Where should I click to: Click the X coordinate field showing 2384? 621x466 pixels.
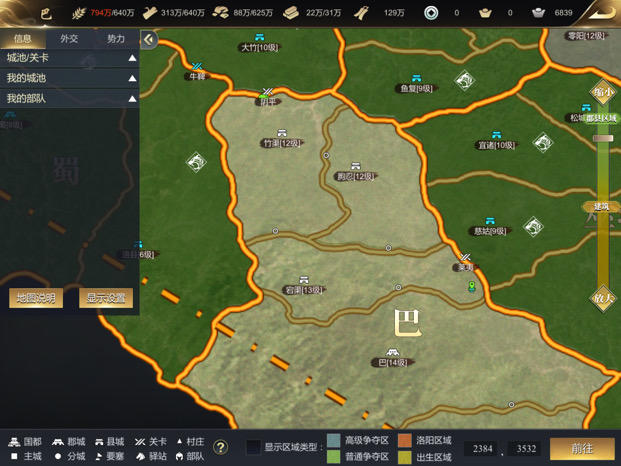click(482, 449)
